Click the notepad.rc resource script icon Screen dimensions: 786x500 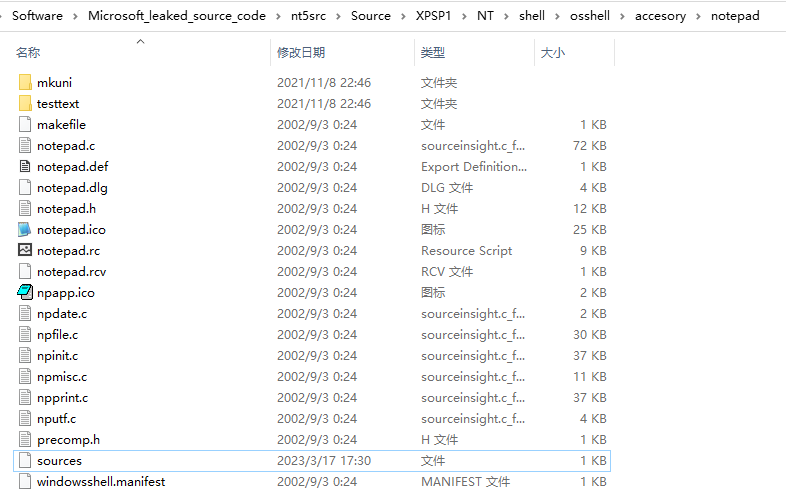tap(25, 250)
